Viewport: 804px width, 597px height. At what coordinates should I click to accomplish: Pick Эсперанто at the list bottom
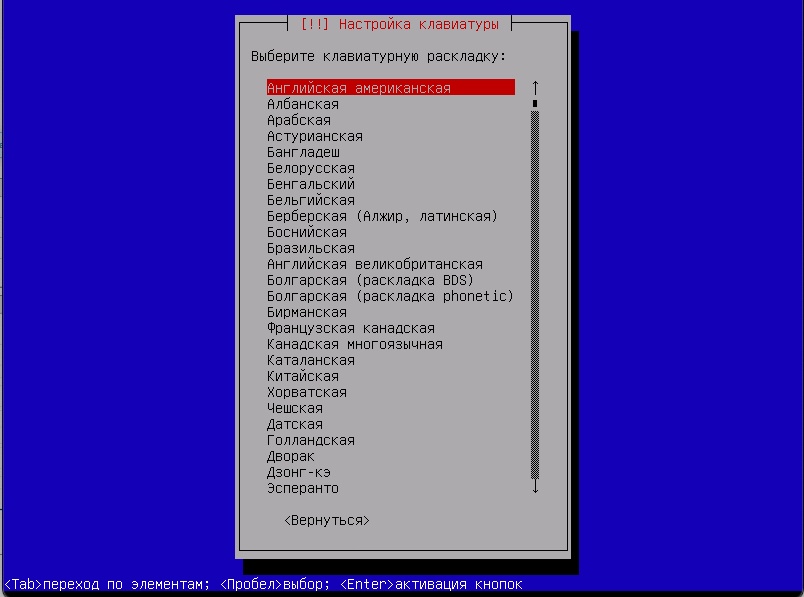click(303, 488)
